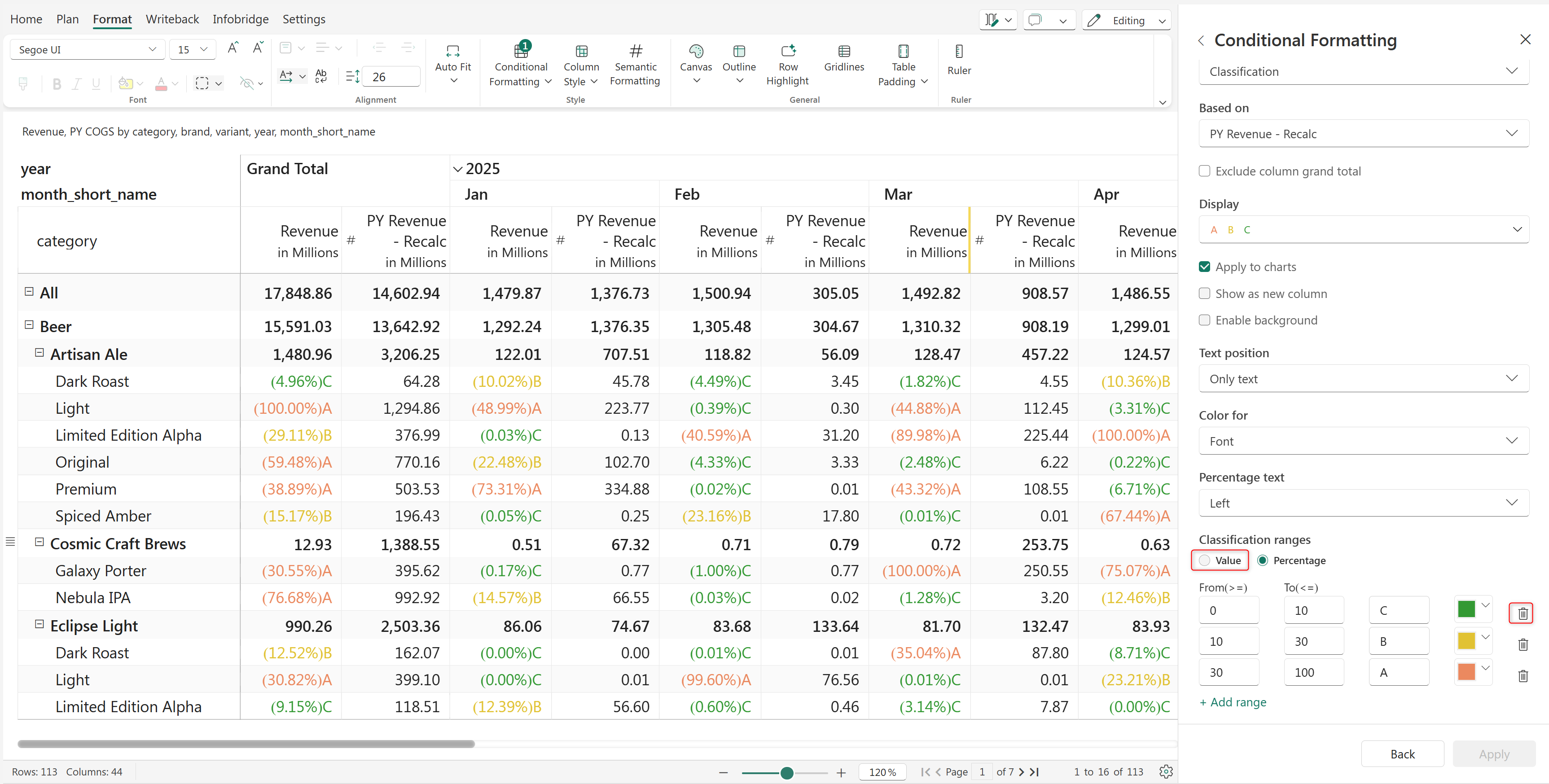Select the Value radio button

click(1204, 561)
